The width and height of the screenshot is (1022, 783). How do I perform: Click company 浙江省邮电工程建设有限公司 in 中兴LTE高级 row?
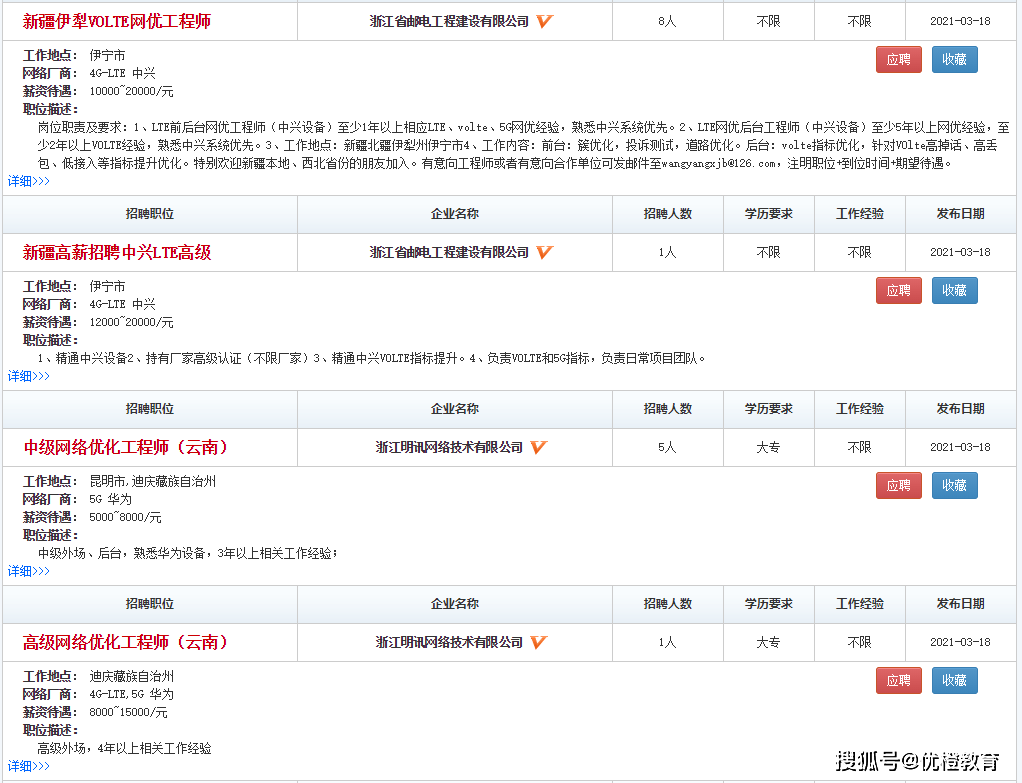[x=449, y=252]
